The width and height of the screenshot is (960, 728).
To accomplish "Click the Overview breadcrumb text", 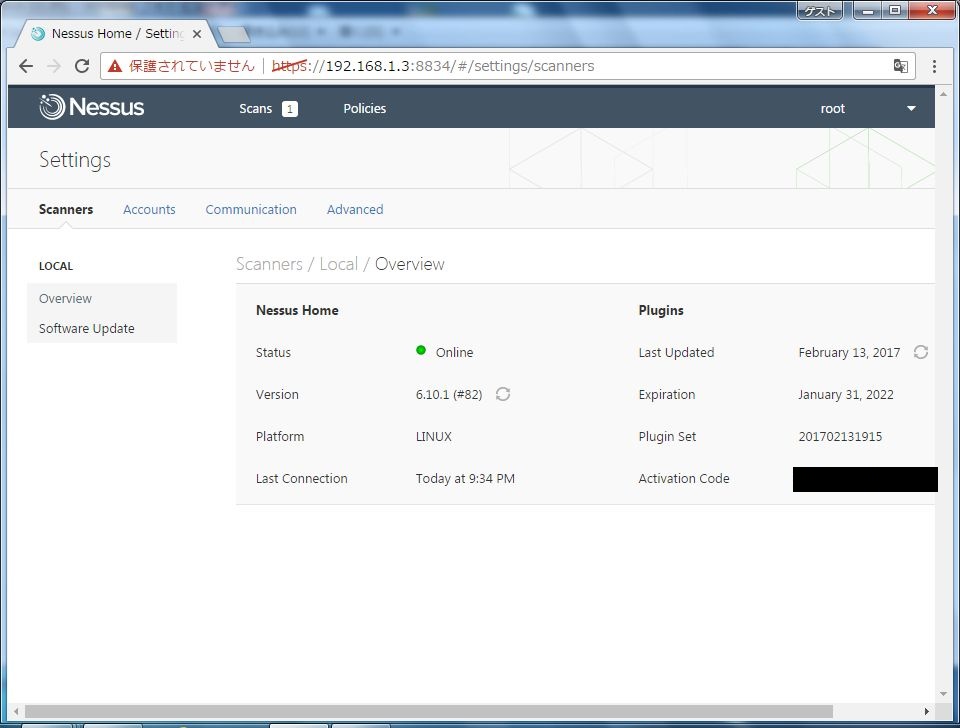I will coord(410,264).
